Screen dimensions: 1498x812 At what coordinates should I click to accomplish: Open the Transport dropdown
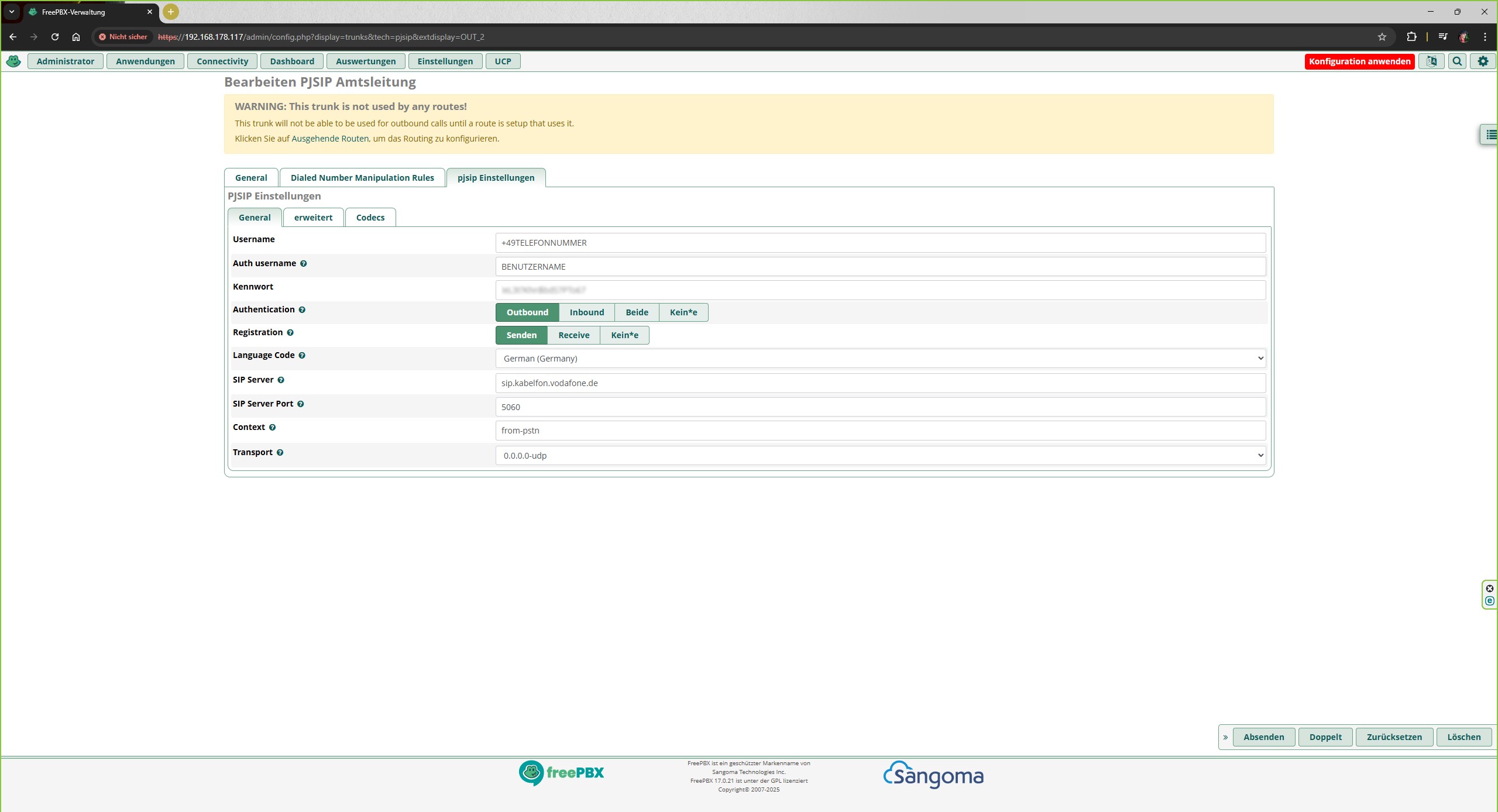(880, 456)
